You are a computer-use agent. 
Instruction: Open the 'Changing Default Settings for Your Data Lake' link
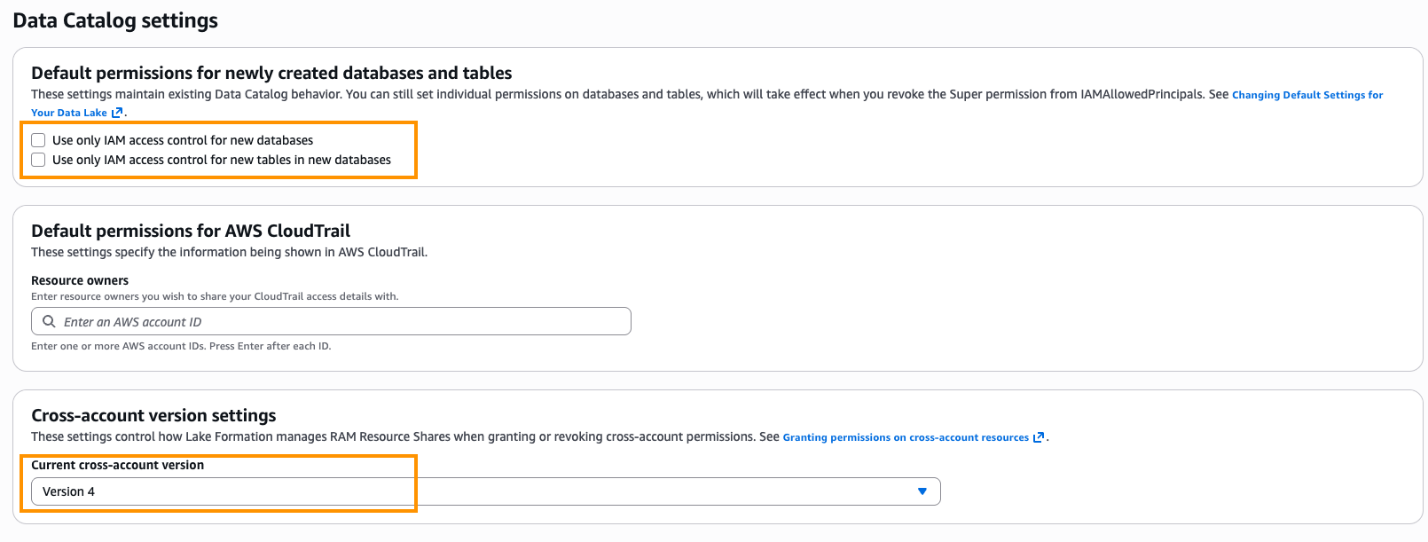[x=1307, y=95]
